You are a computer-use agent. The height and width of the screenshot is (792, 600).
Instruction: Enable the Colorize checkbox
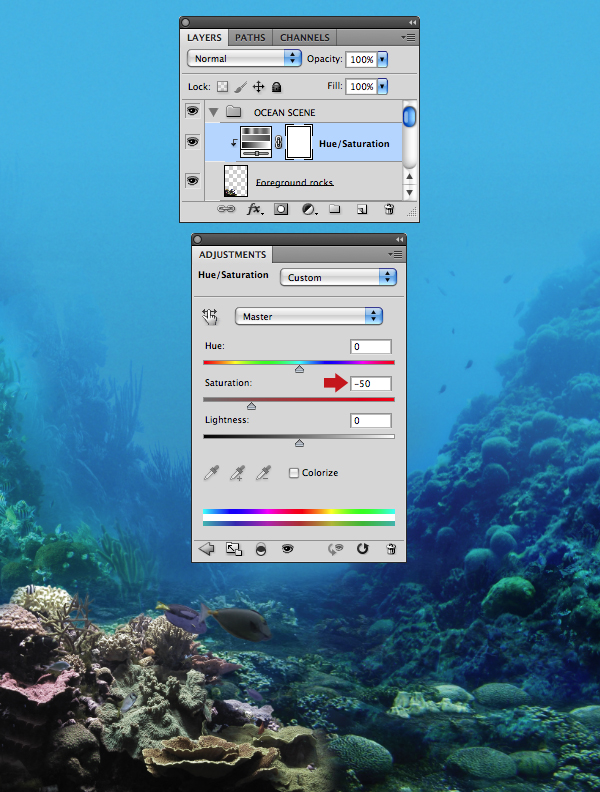[x=293, y=473]
